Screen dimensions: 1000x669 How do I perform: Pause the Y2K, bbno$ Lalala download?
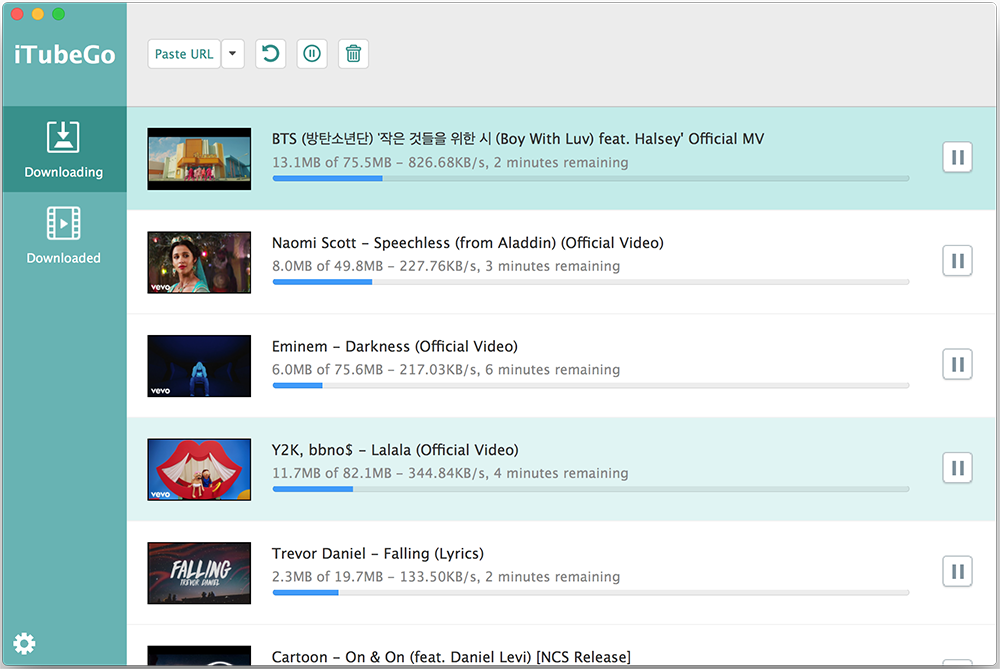coord(957,468)
